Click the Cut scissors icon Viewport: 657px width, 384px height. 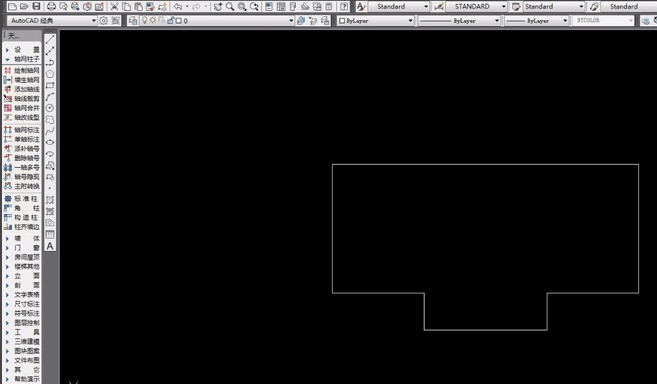(x=114, y=6)
